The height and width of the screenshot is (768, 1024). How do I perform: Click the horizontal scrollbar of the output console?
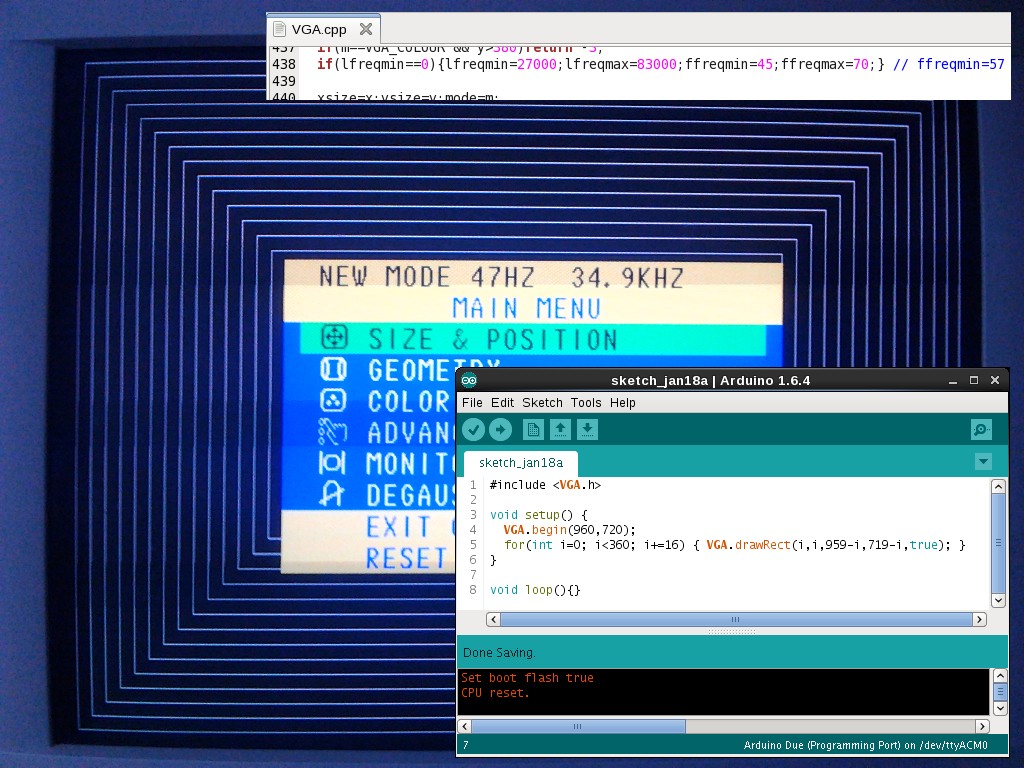tap(575, 726)
